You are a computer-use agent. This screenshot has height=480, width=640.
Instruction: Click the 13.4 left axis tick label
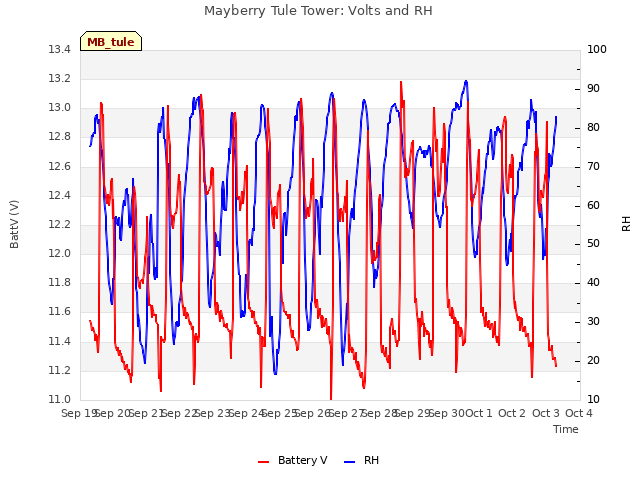(60, 49)
